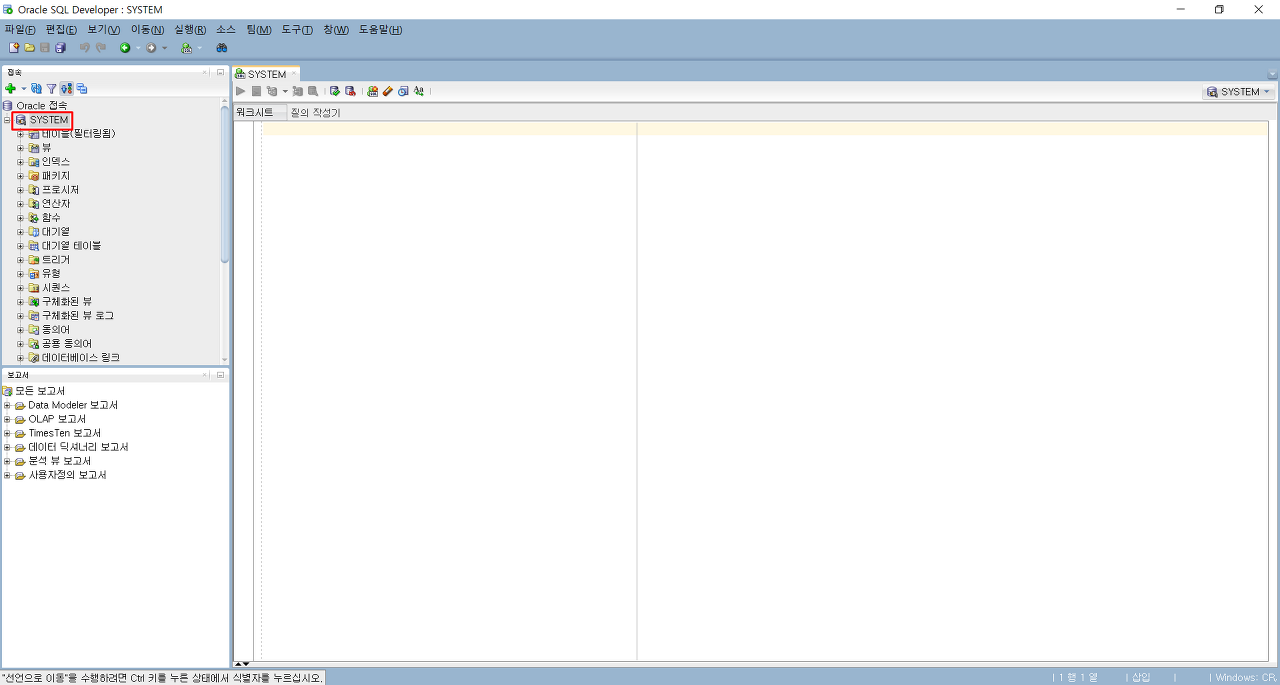Screen dimensions: 1280x685
Task: Click the Run Script icon in worksheet toolbar
Action: pyautogui.click(x=256, y=91)
